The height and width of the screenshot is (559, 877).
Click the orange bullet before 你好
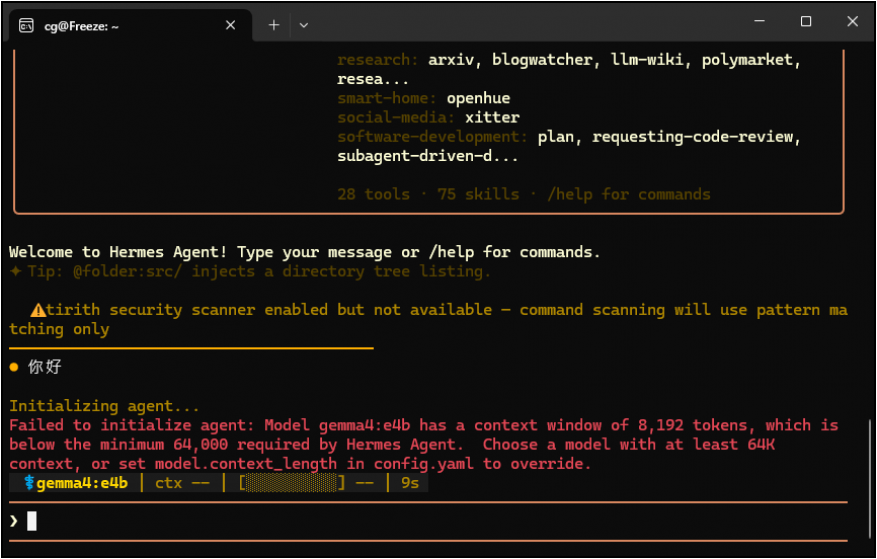[14, 367]
